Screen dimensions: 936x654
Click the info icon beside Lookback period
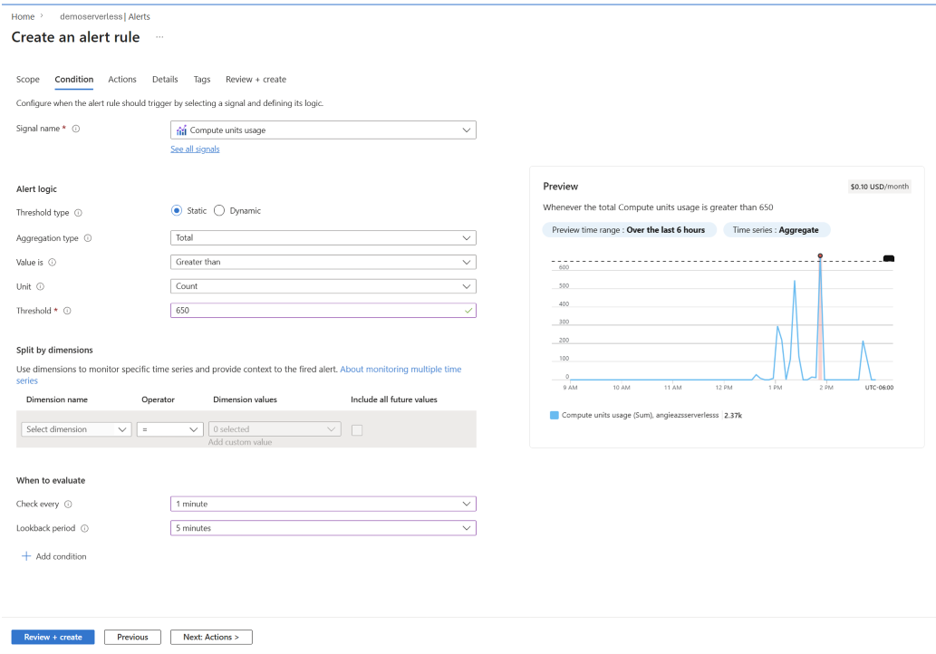(x=85, y=528)
